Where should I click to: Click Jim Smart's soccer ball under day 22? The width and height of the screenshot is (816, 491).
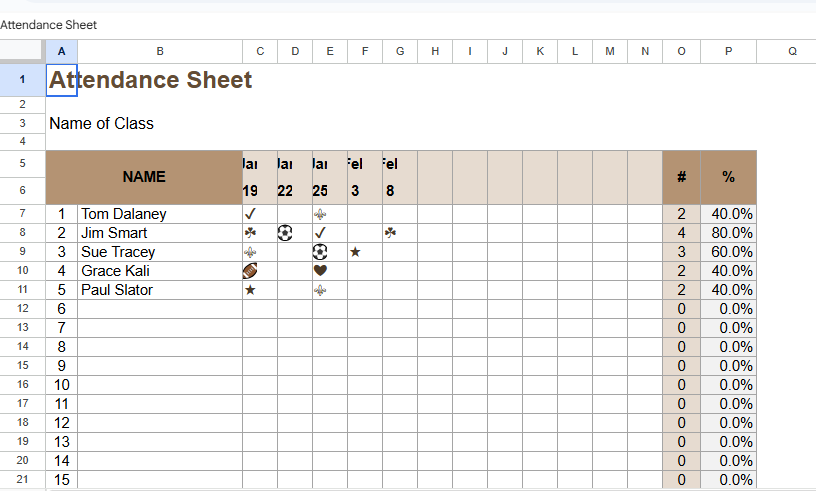(x=285, y=233)
